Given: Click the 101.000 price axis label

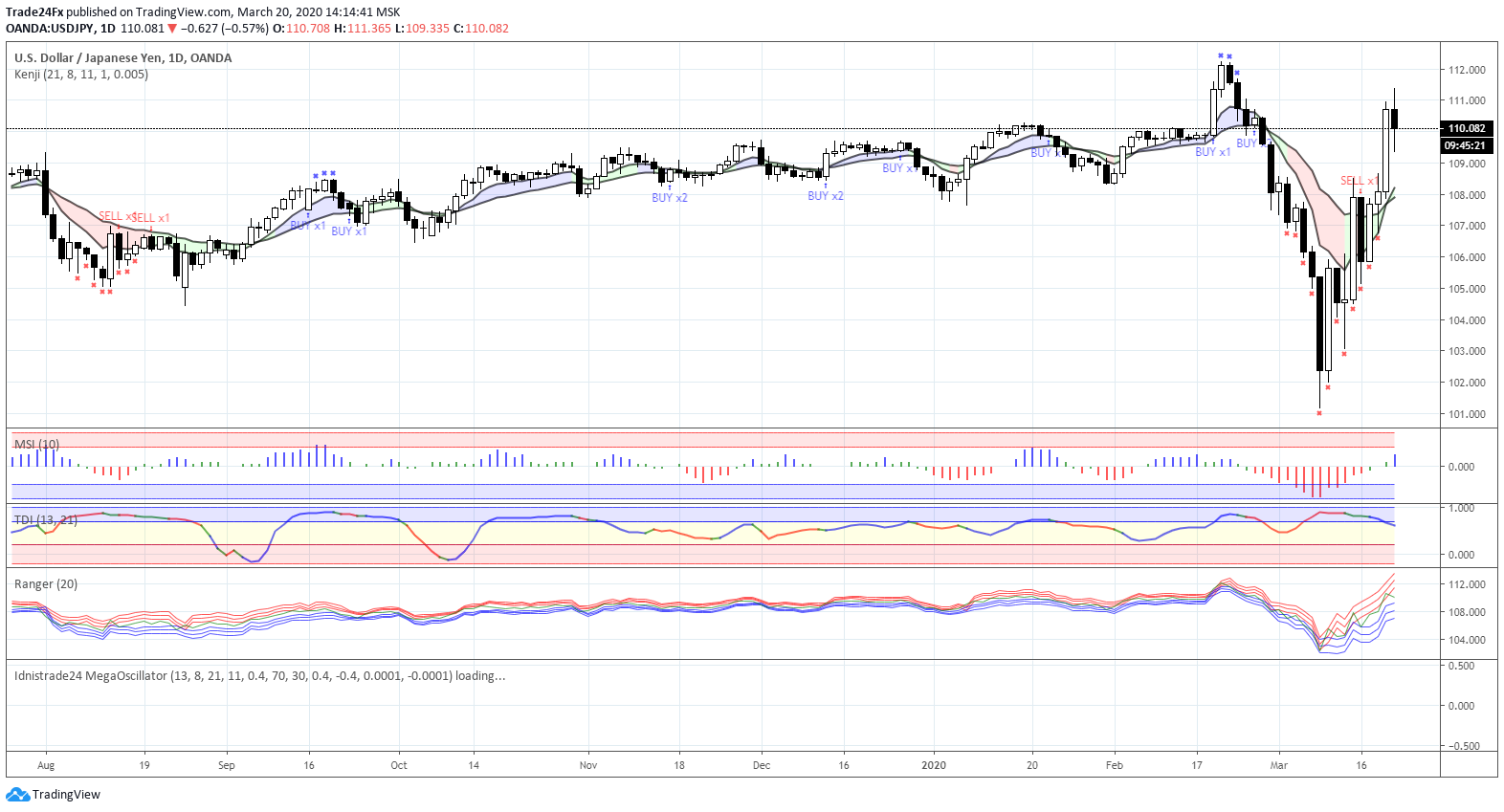Looking at the screenshot, I should pyautogui.click(x=1467, y=414).
